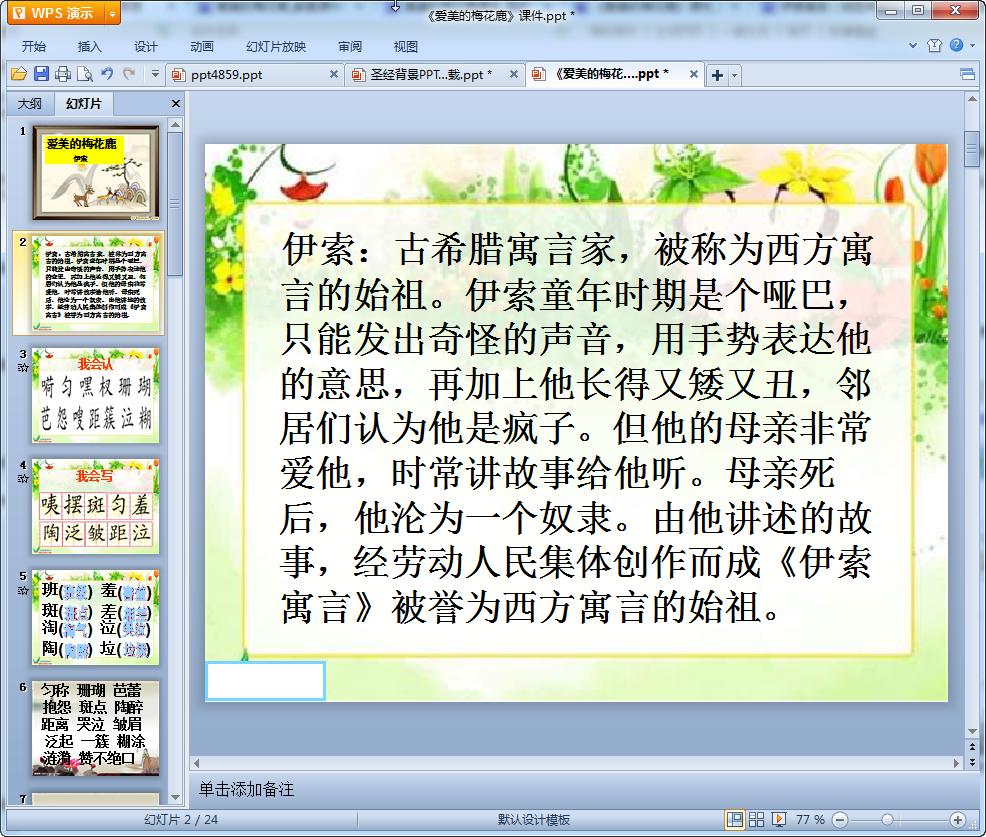Select slide 2 thumbnail with 伊索 text
The width and height of the screenshot is (986, 837).
[x=96, y=283]
